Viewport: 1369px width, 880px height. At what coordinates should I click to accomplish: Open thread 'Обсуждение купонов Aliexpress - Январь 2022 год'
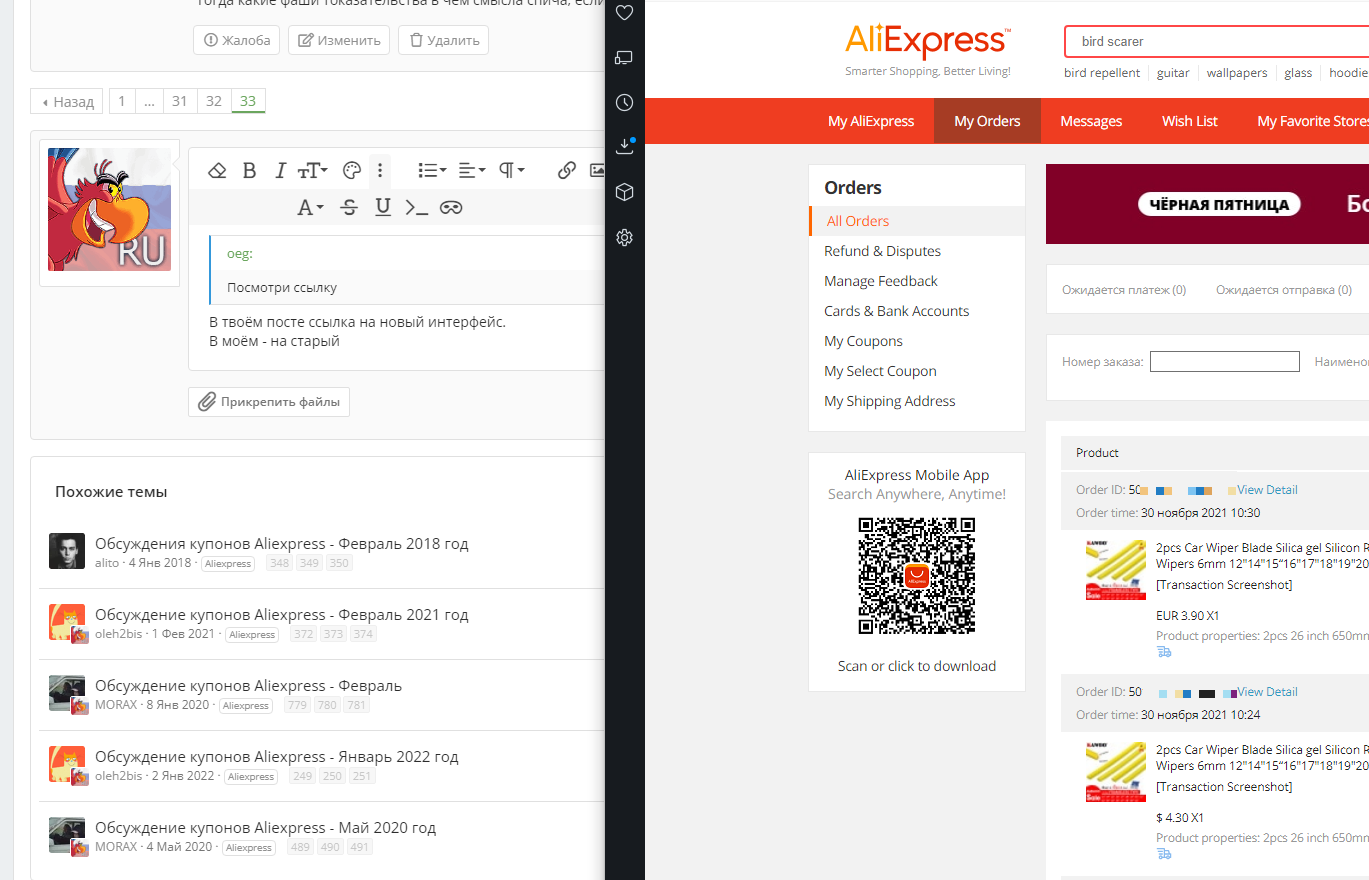click(277, 757)
